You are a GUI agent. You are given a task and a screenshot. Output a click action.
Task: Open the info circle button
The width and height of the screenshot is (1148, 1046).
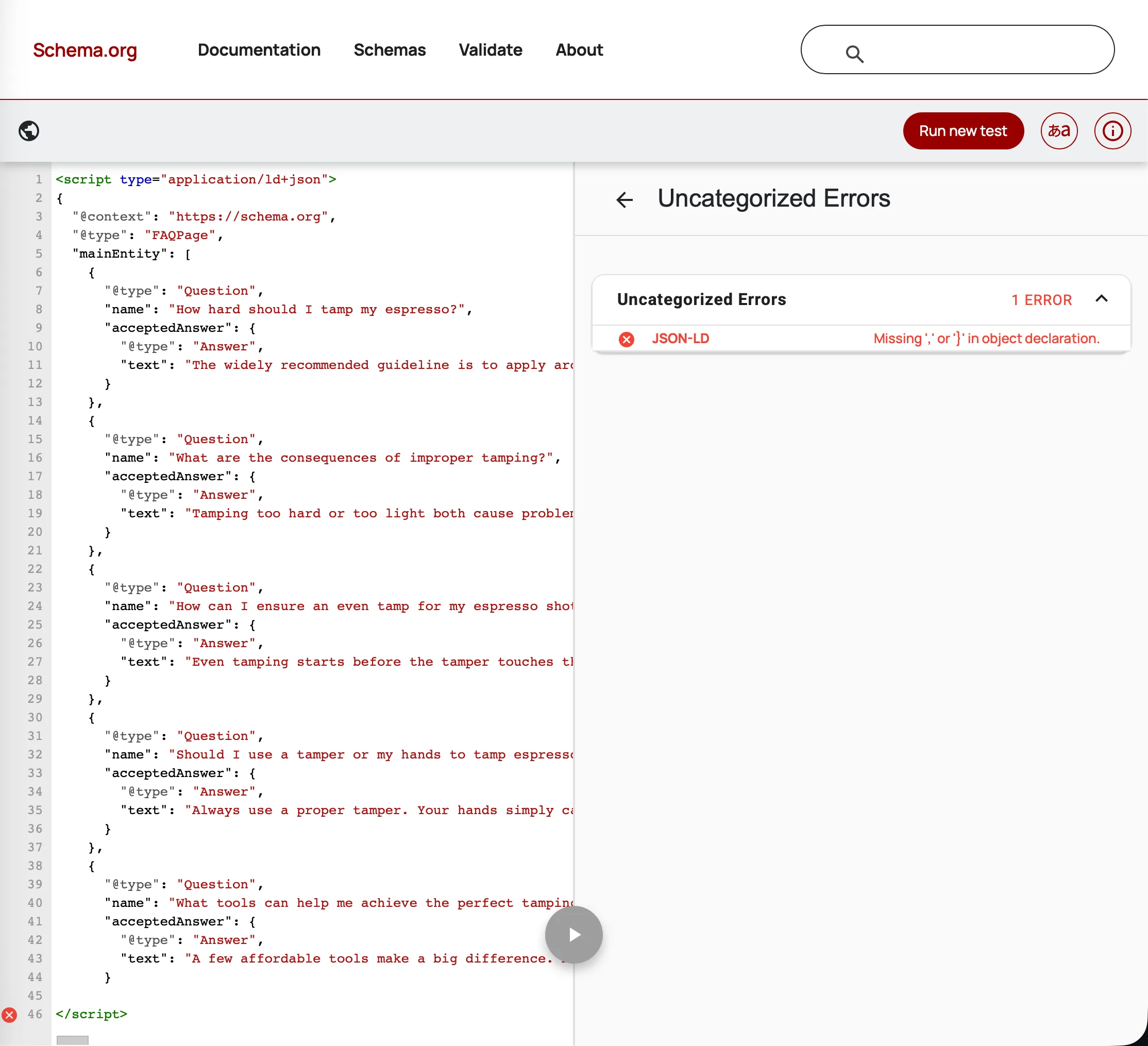coord(1112,131)
